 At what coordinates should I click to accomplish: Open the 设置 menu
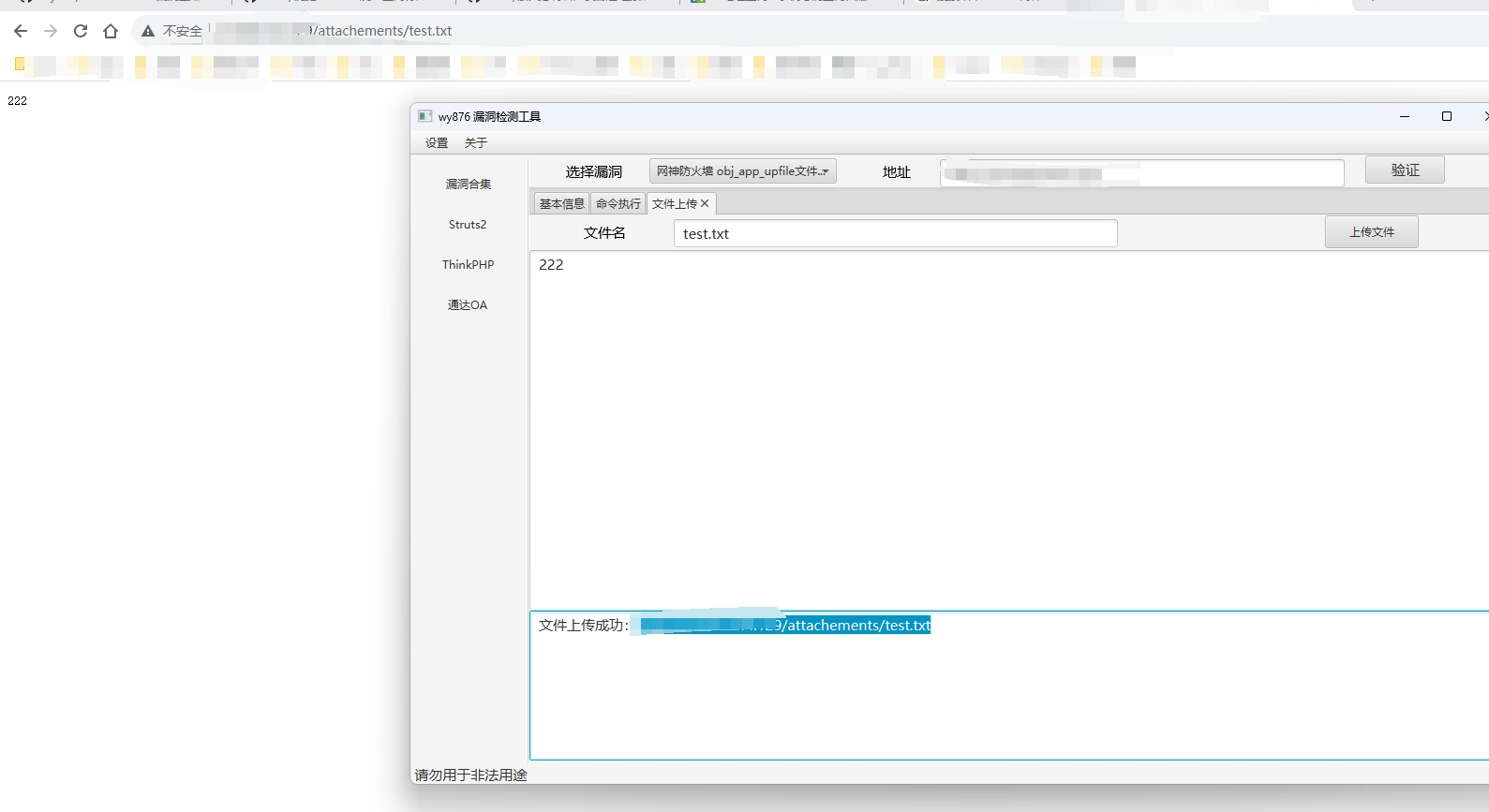pos(437,143)
